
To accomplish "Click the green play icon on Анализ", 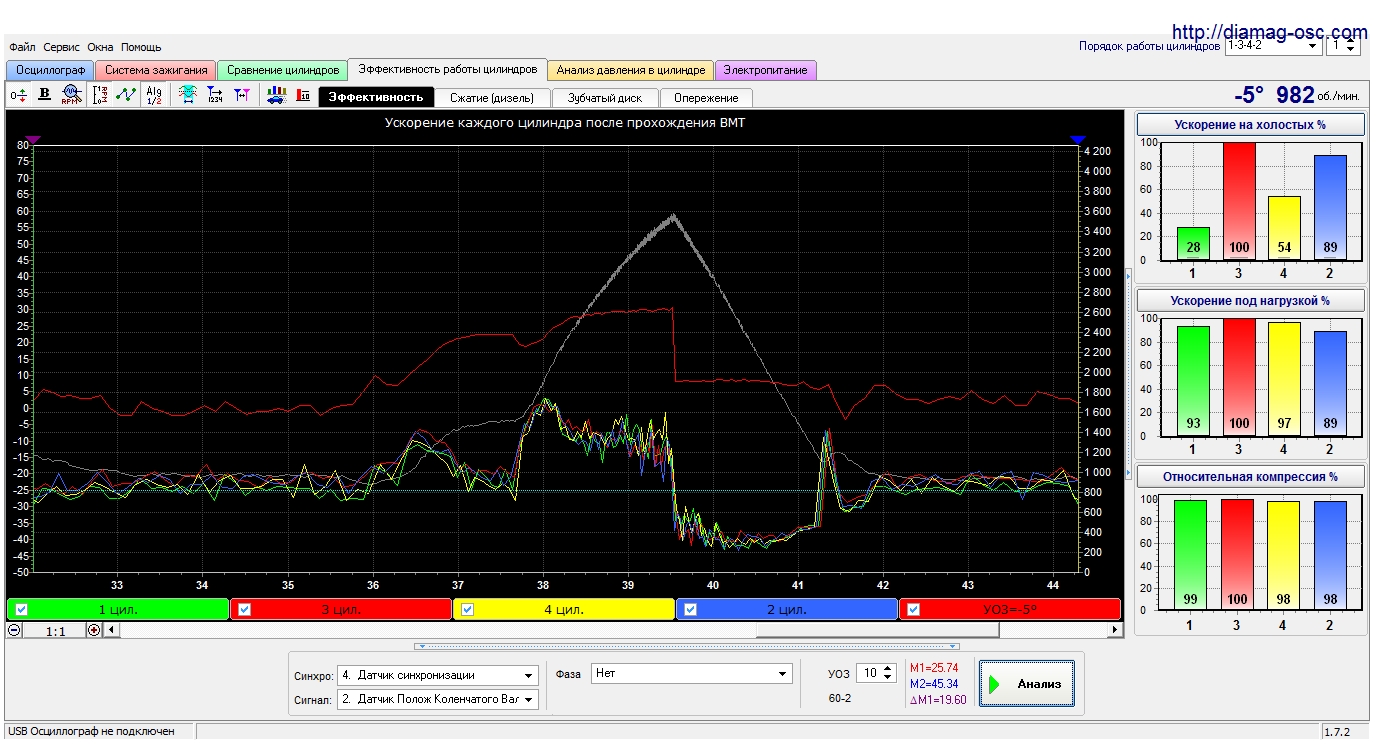I will [x=995, y=685].
